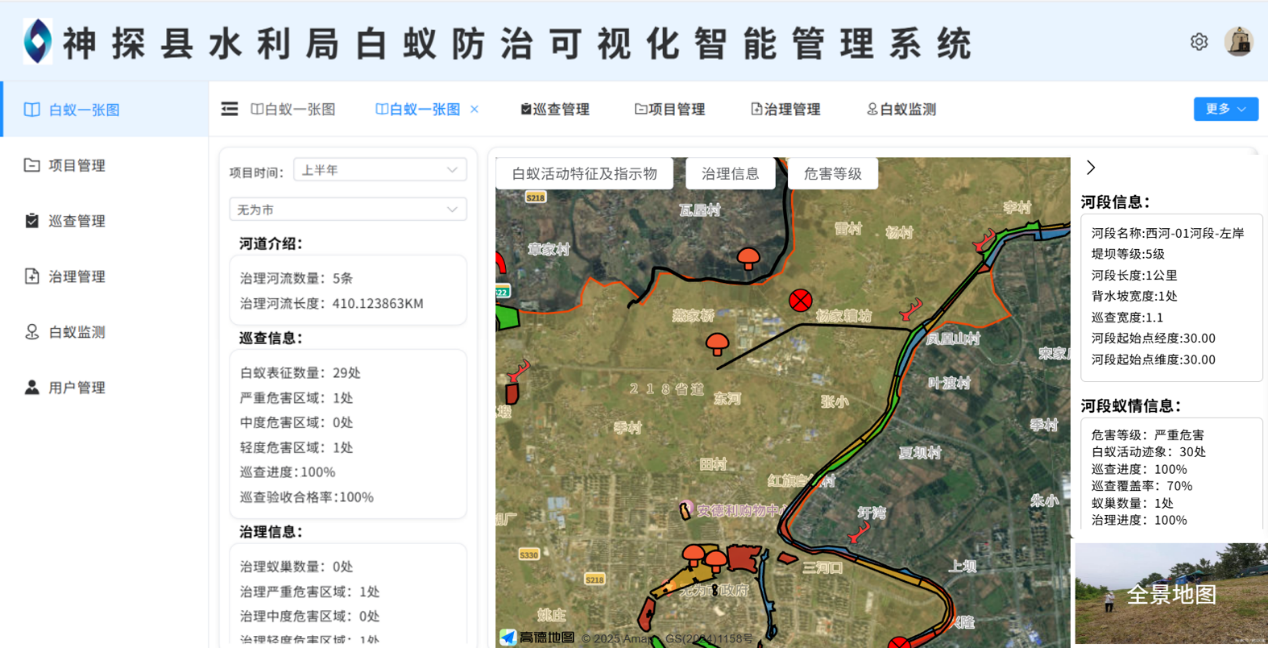Click the green polygon below the 222 road badge
The height and width of the screenshot is (648, 1268).
click(508, 317)
